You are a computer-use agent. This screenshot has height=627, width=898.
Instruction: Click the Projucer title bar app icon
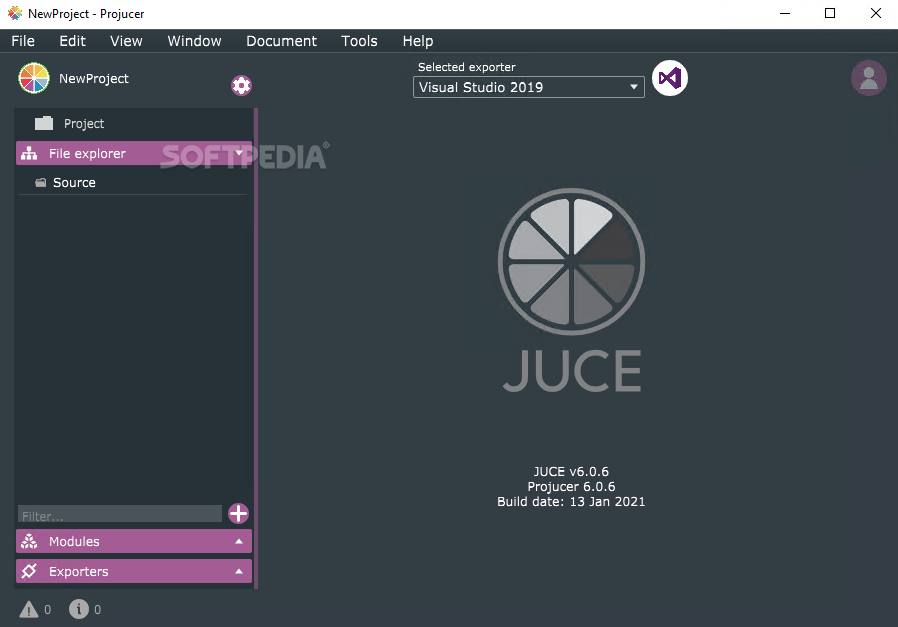click(15, 13)
